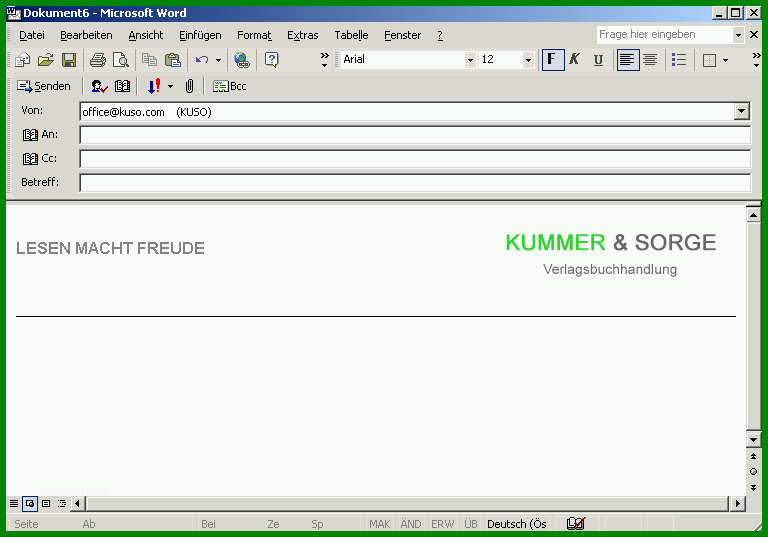Open the Bearbeiten menu

click(x=86, y=35)
